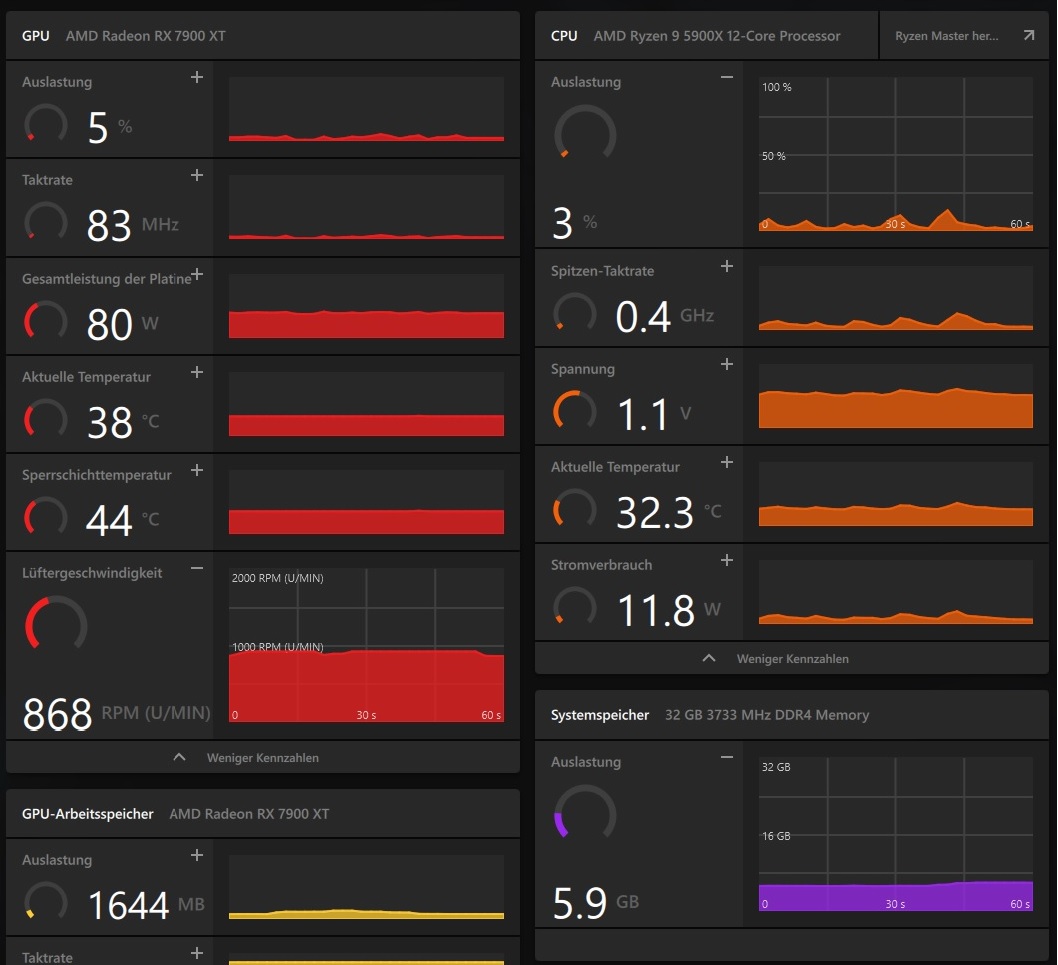Collapse the Lüftergeschwindigkeit graph
Image resolution: width=1058 pixels, height=965 pixels.
(x=196, y=568)
